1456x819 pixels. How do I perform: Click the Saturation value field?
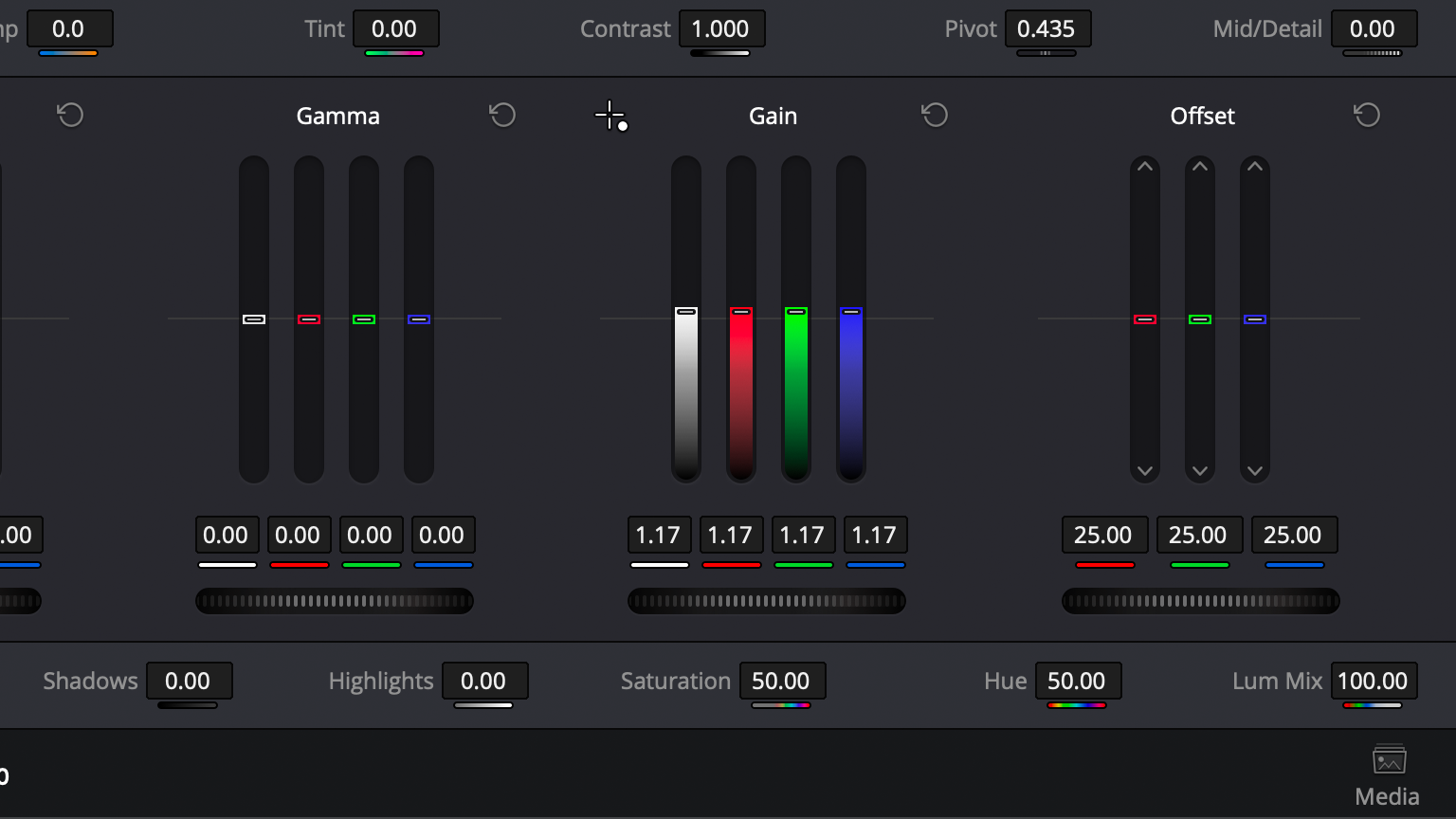coord(781,681)
